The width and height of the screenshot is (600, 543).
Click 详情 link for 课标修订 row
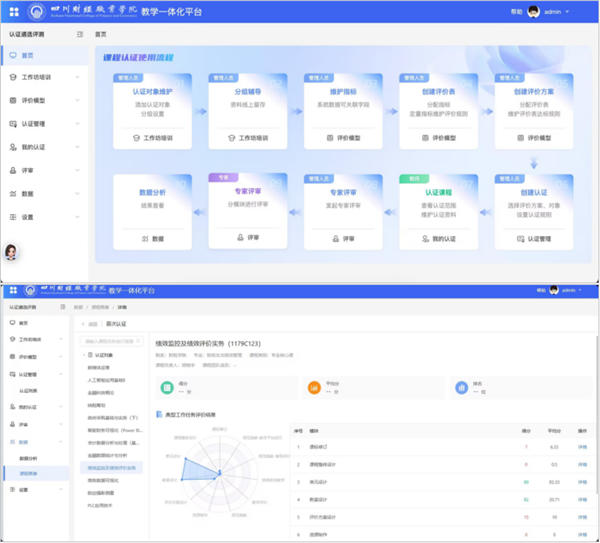(582, 446)
